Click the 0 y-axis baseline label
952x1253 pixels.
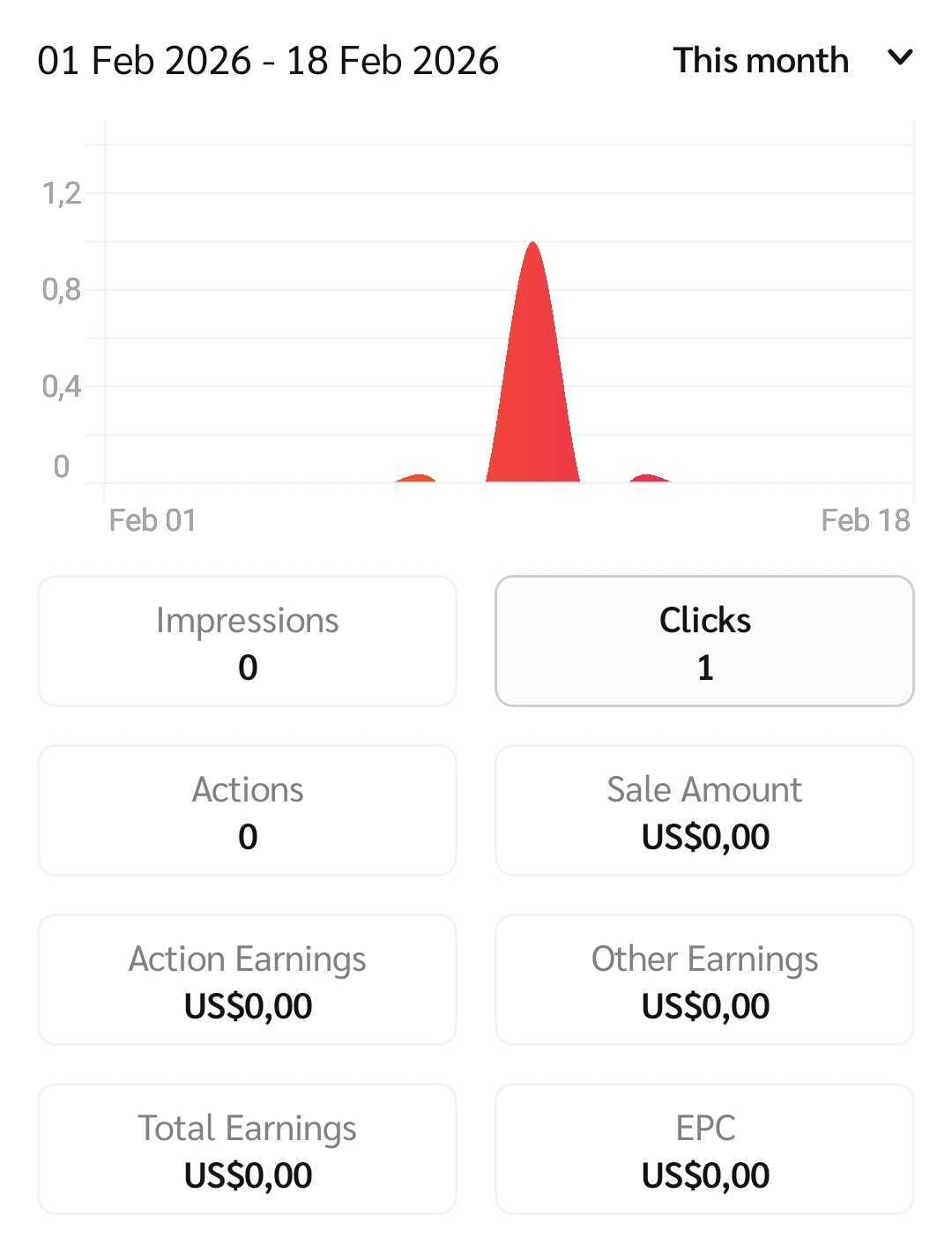[61, 466]
